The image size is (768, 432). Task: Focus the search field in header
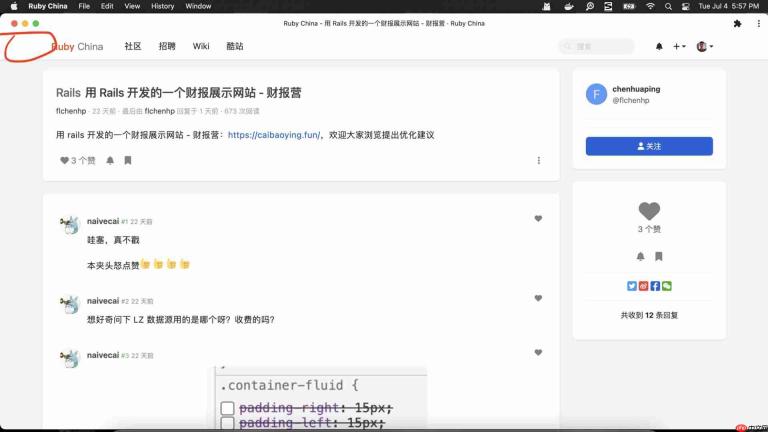pos(596,46)
